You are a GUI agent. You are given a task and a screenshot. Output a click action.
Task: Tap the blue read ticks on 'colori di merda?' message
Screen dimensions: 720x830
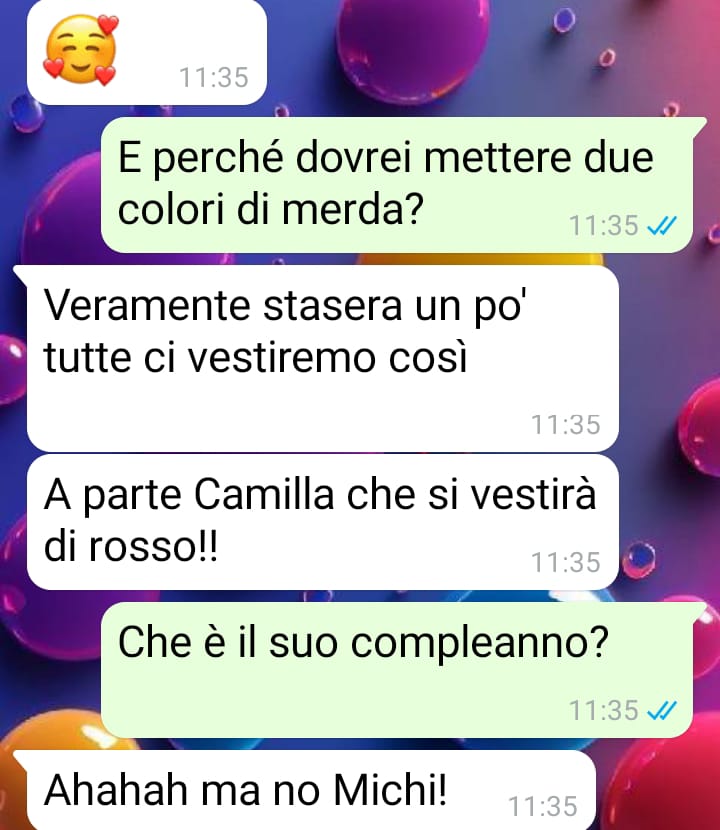pos(662,226)
